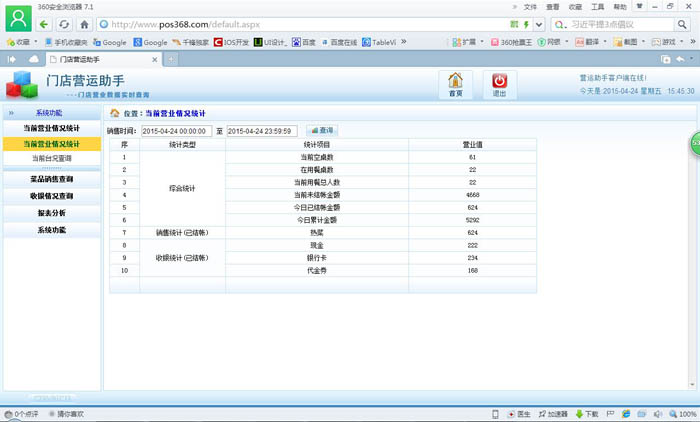
Task: Expand the 菜品销售查询 sidebar section
Action: click(51, 179)
